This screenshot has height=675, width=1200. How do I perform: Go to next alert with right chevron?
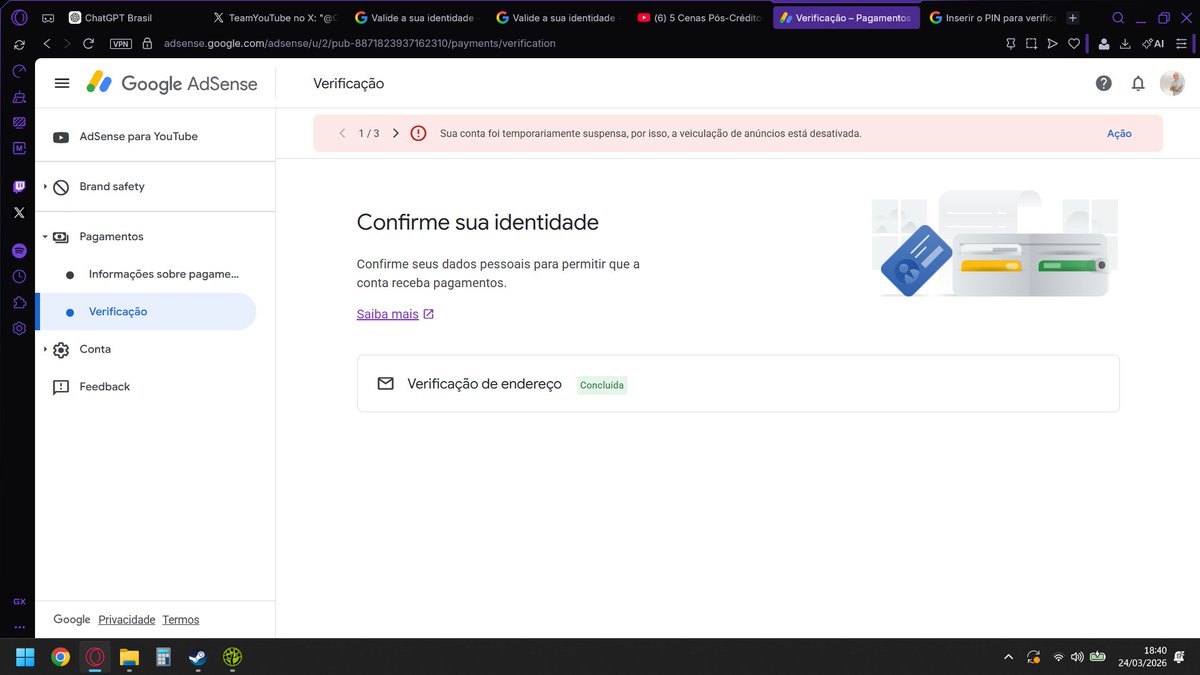pyautogui.click(x=396, y=133)
